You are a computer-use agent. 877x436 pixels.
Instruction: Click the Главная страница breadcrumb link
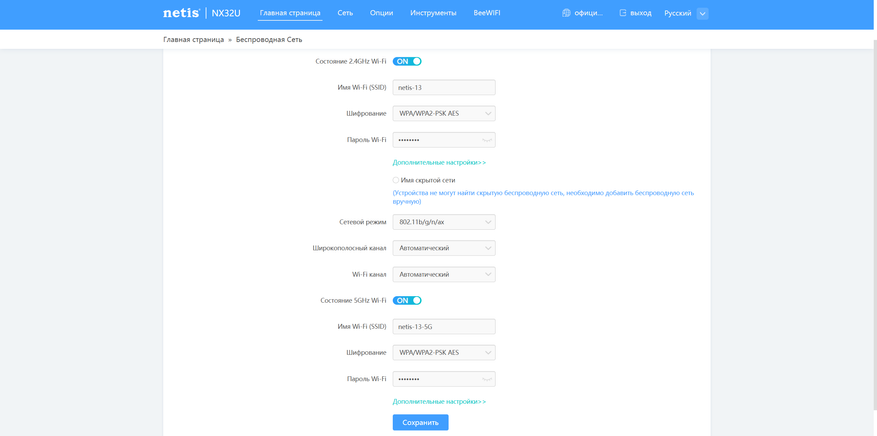coord(194,40)
